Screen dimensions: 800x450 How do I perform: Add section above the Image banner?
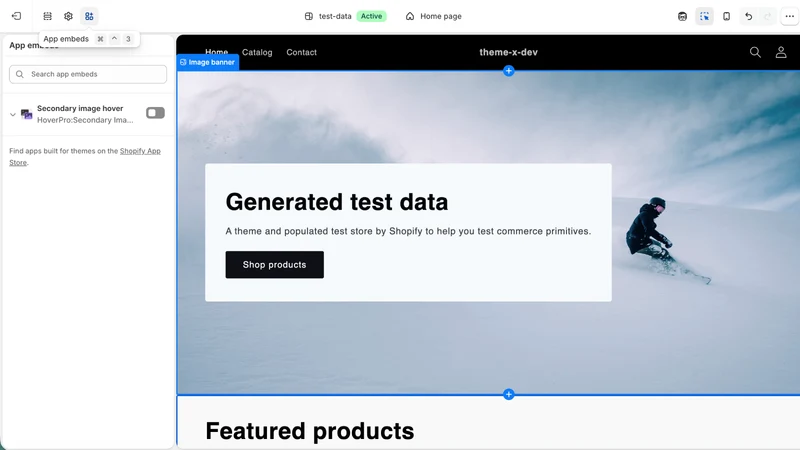point(509,71)
